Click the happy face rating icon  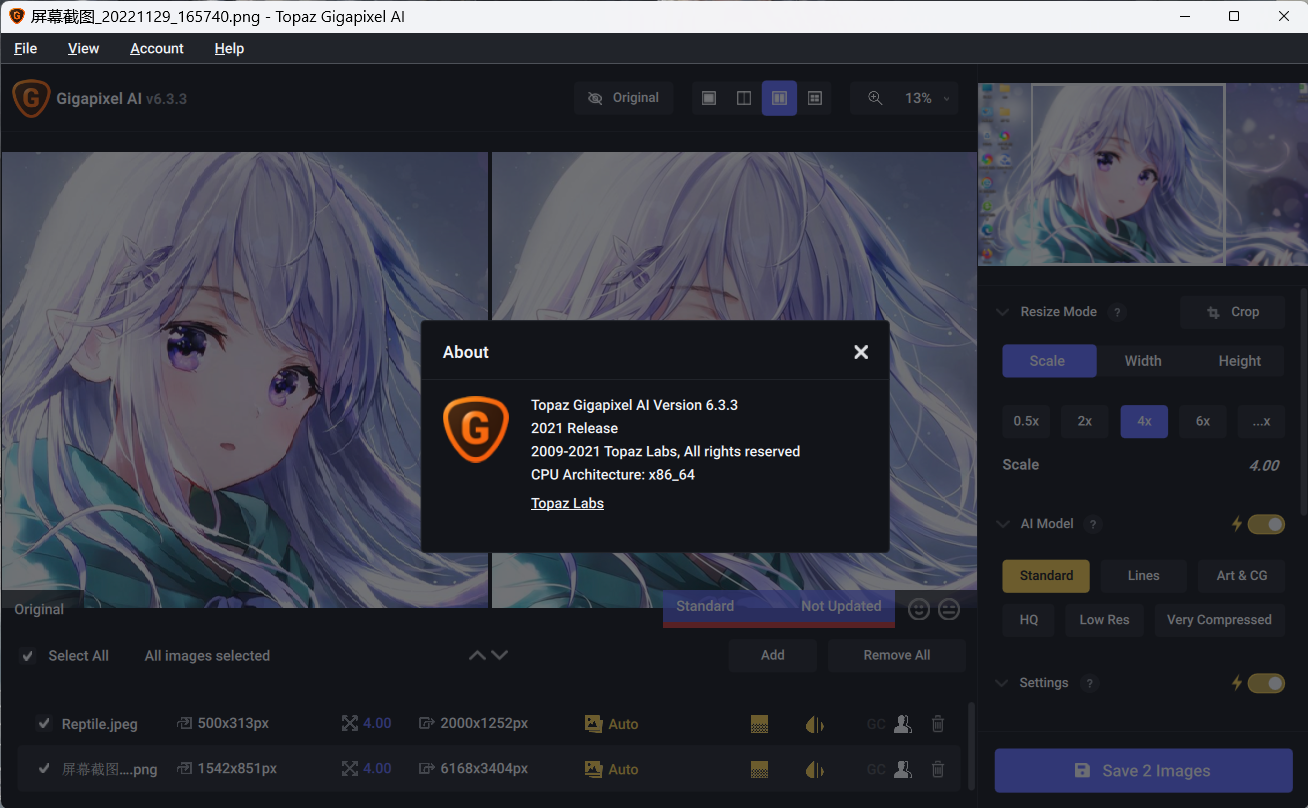point(919,609)
